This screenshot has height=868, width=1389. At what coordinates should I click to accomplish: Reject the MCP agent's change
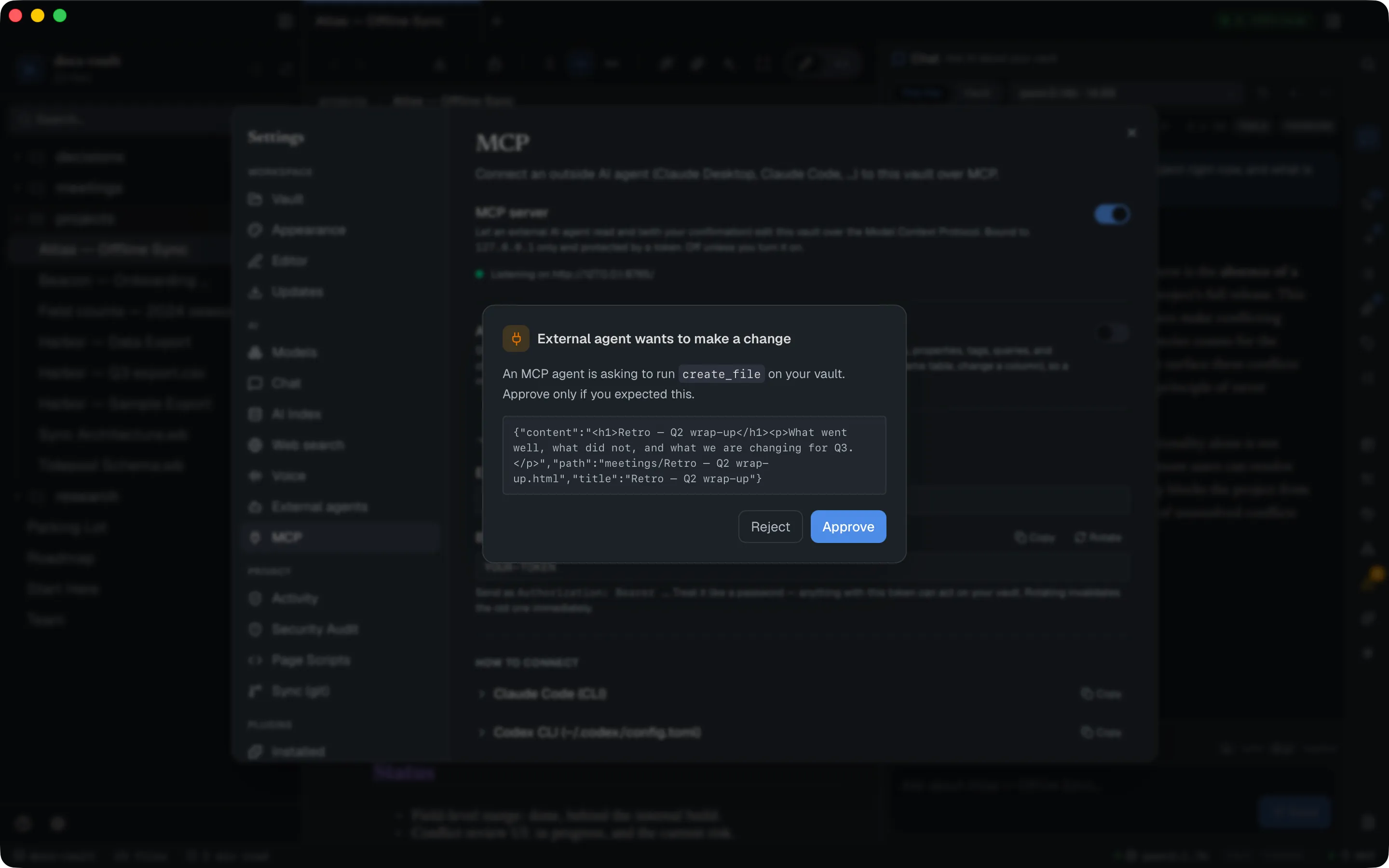(770, 527)
